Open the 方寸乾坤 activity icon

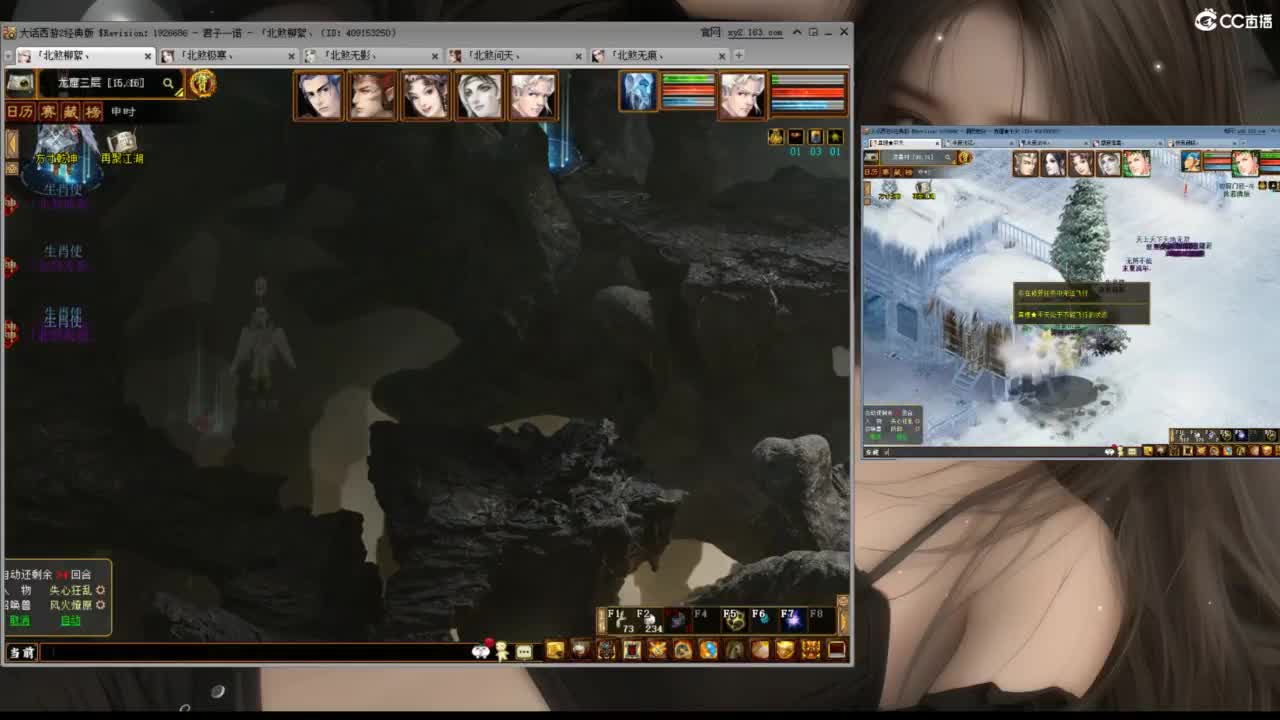coord(56,146)
